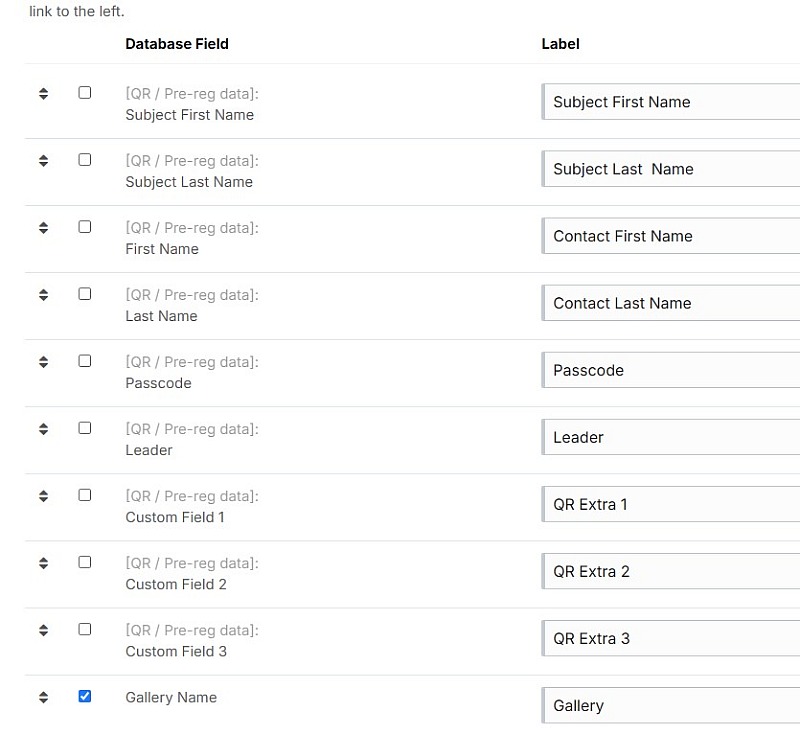Click the reorder arrows for Subject First Name row
The height and width of the screenshot is (734, 800).
click(x=43, y=93)
